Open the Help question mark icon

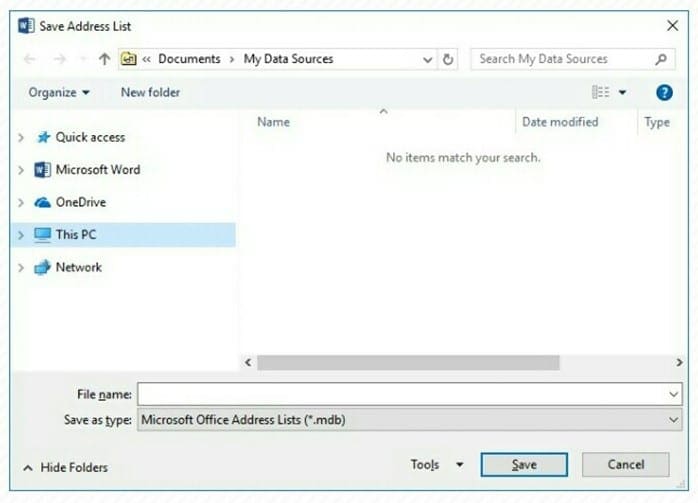coord(664,93)
